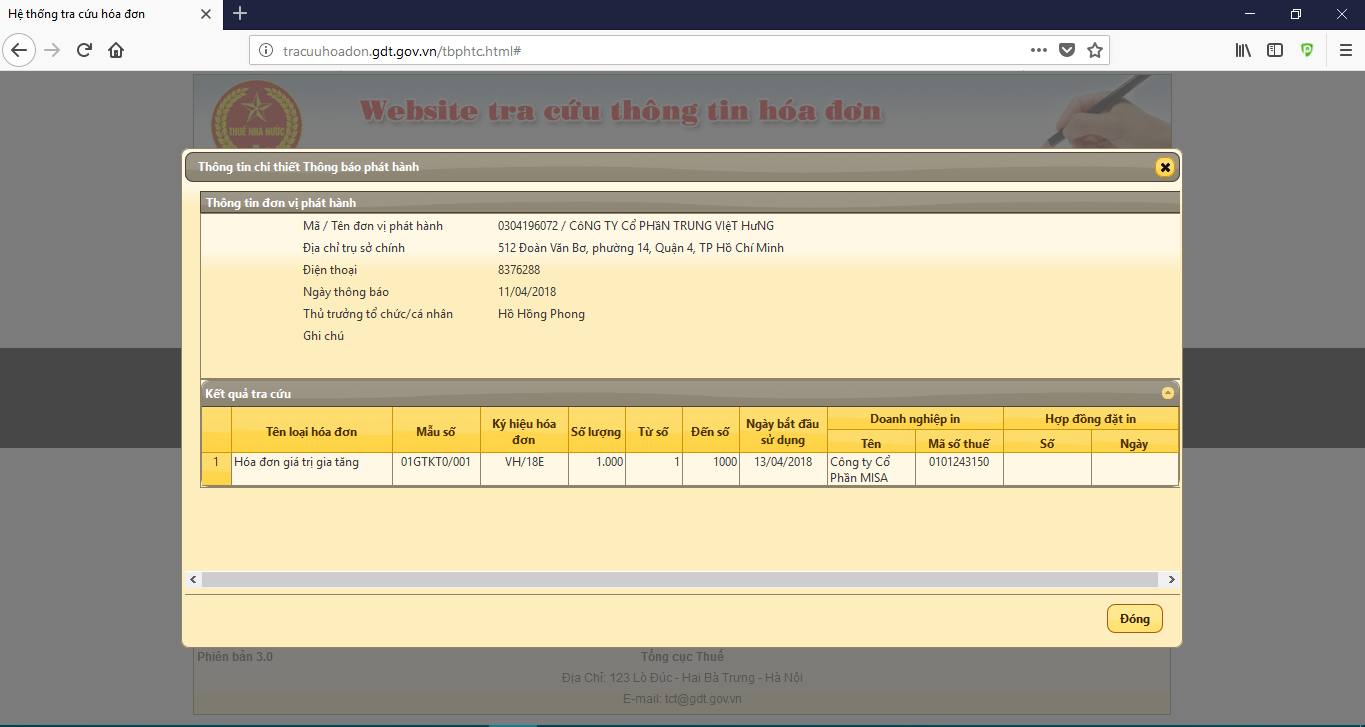Click the Tên loại hóa đơn column header

pos(311,432)
